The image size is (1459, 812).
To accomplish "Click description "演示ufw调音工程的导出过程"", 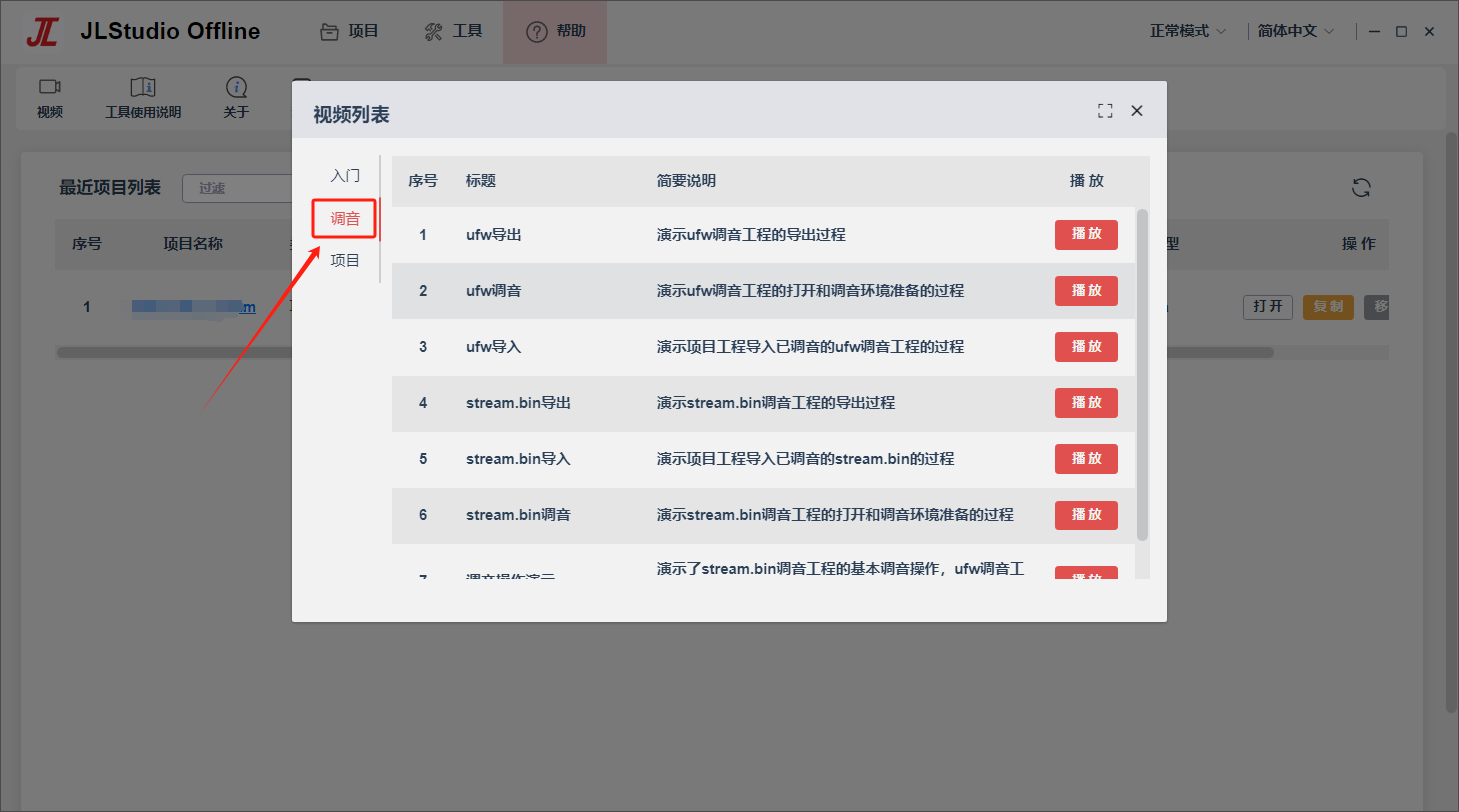I will (x=751, y=235).
